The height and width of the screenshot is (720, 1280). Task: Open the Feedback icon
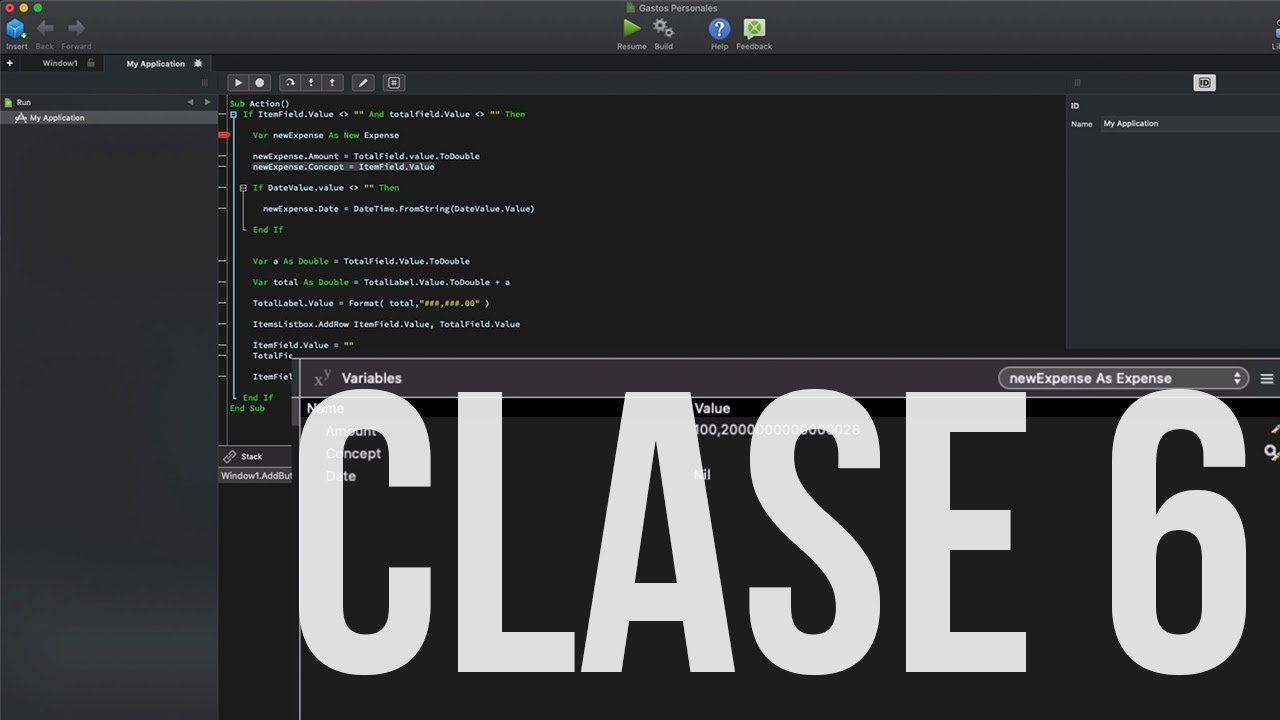point(754,29)
